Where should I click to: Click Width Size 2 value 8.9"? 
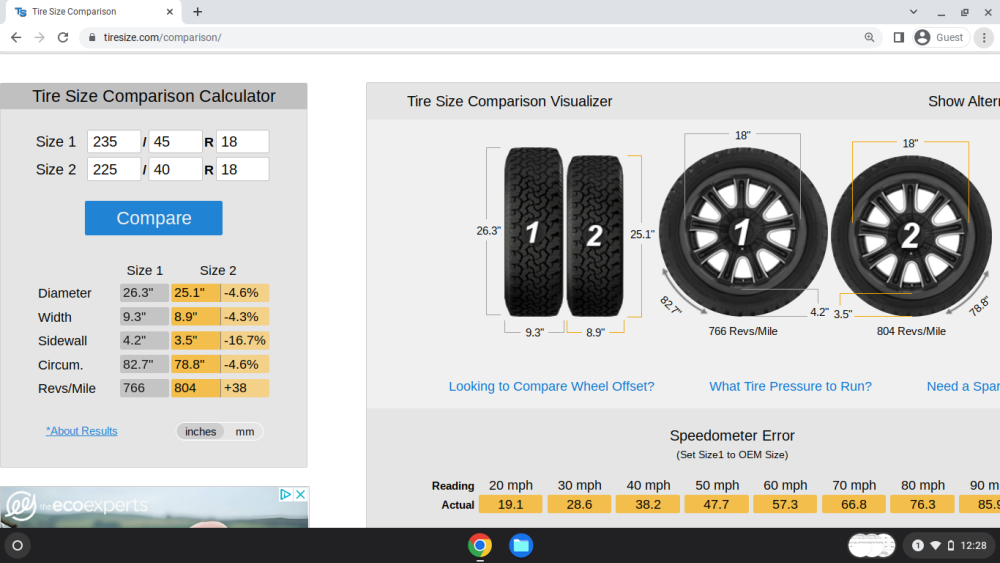pos(195,317)
